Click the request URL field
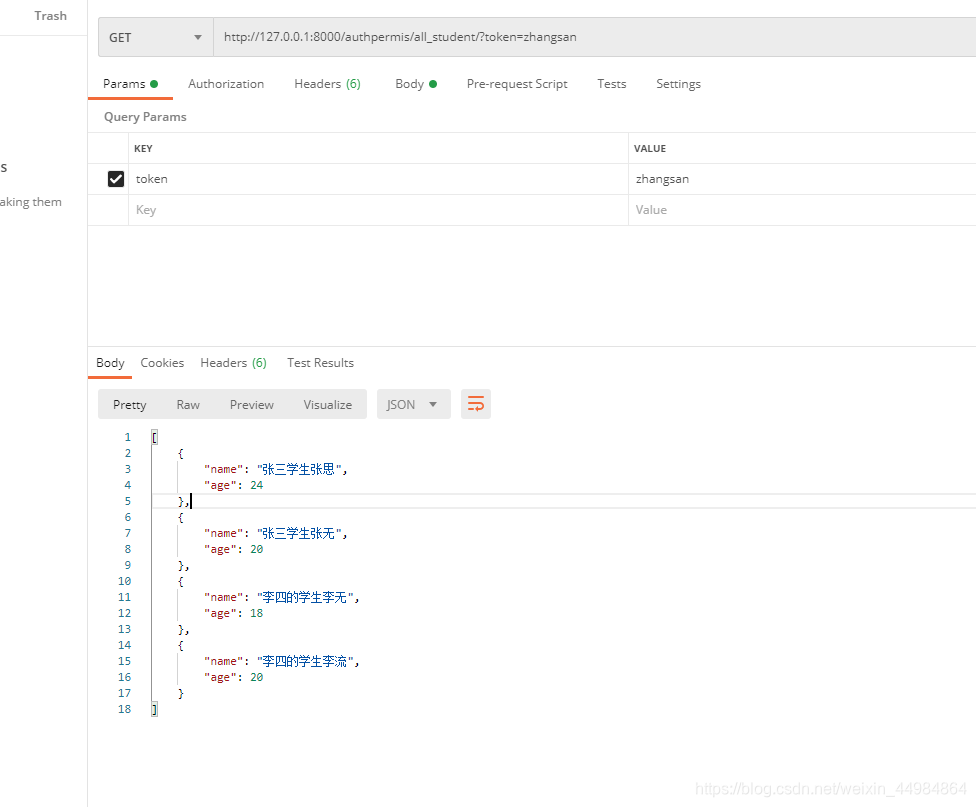Screen dimensions: 976x807 594,37
